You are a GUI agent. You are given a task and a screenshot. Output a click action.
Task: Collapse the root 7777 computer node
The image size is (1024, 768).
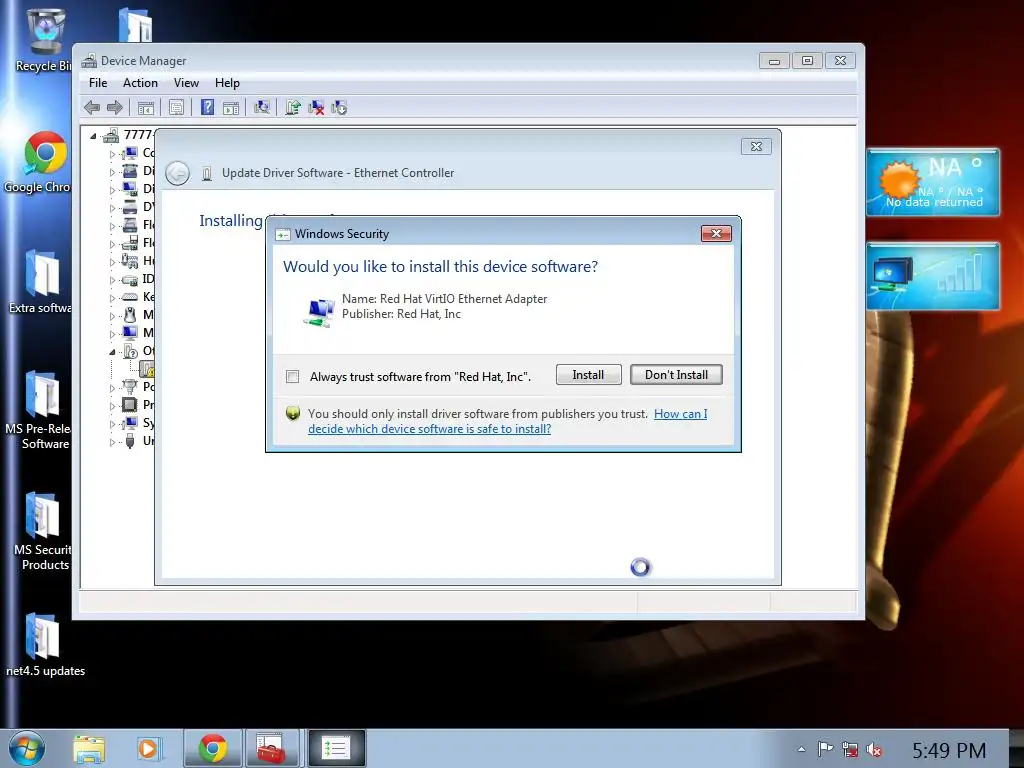point(93,136)
